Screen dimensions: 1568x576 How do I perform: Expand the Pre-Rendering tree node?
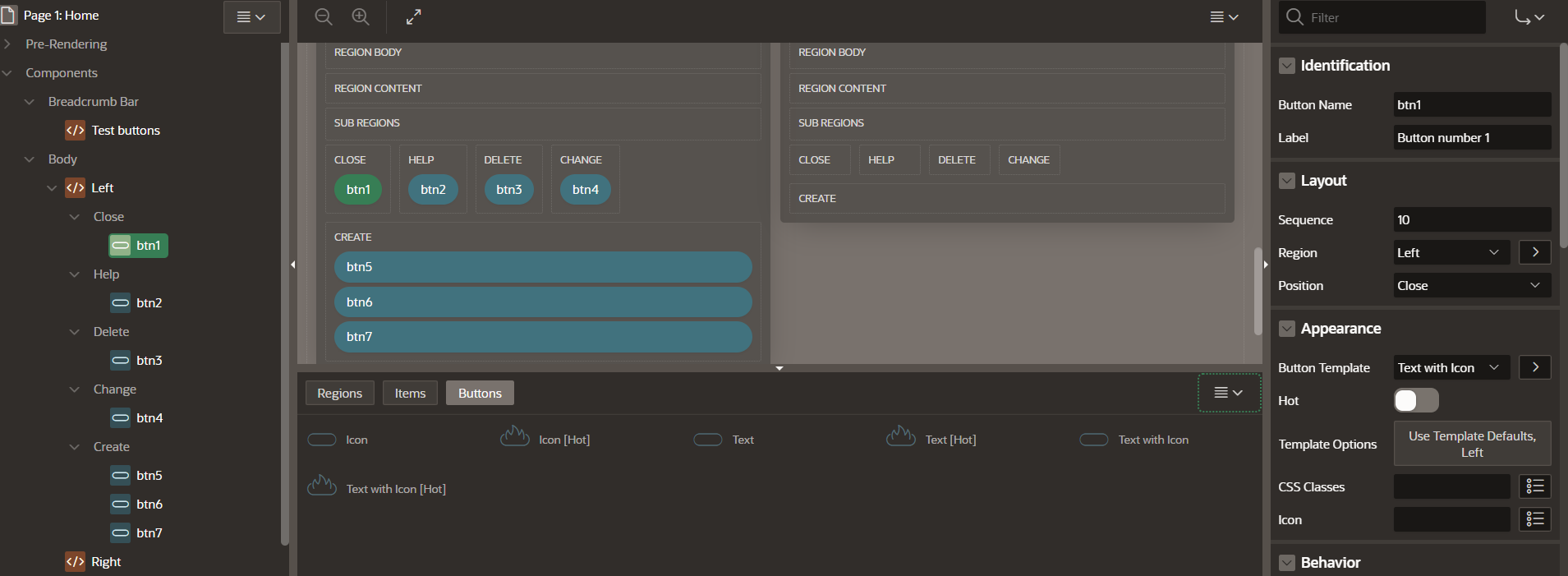coord(7,44)
